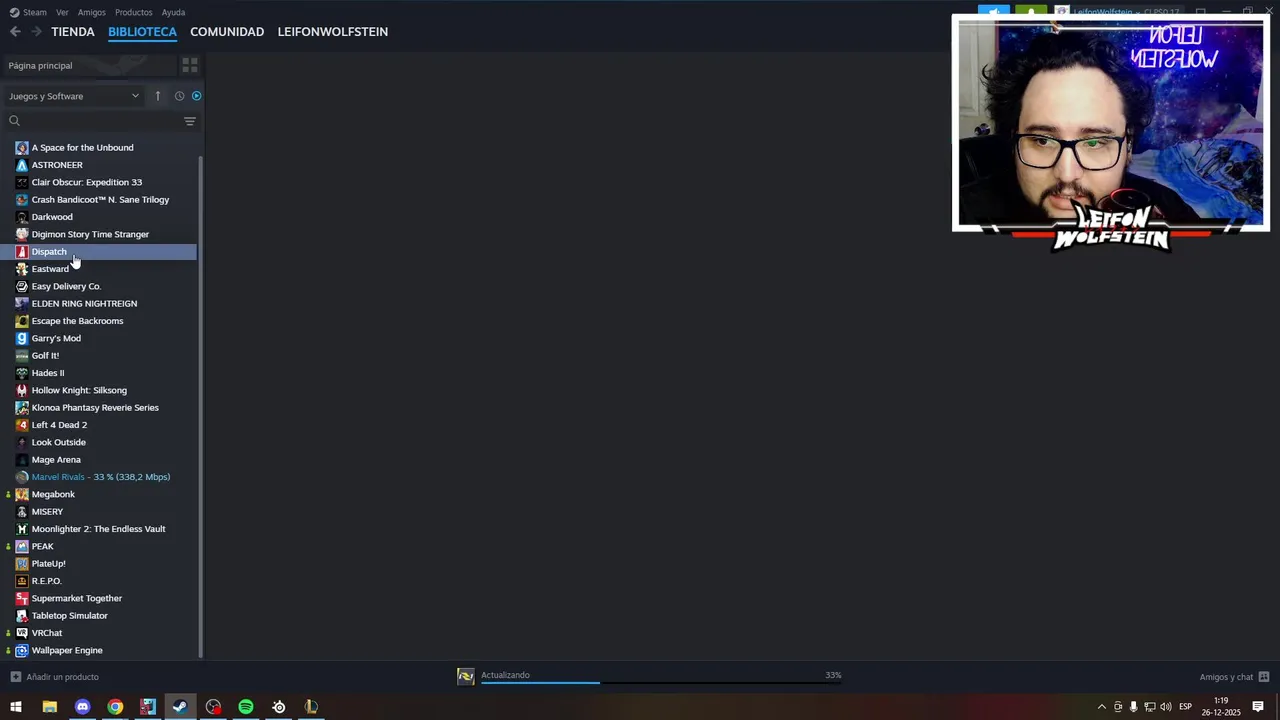Go forward with the right arrow
The height and width of the screenshot is (720, 1280).
point(36,32)
